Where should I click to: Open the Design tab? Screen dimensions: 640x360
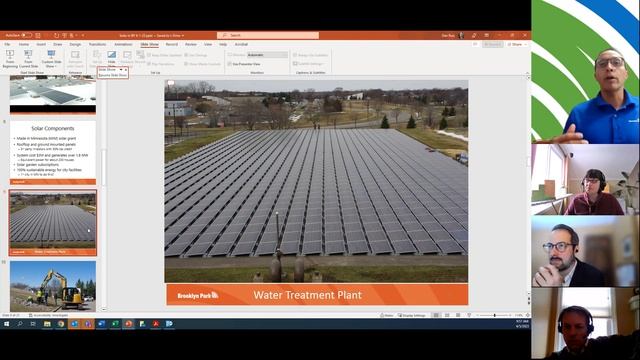tap(75, 44)
